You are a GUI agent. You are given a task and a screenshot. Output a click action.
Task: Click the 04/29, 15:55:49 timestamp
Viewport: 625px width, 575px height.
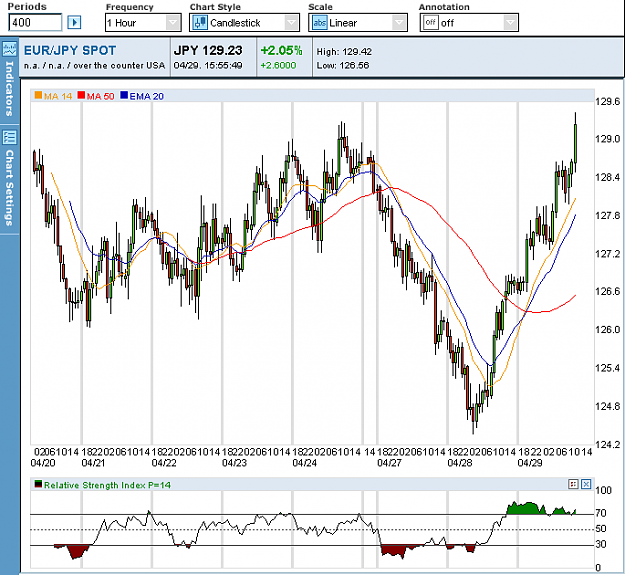(x=208, y=65)
